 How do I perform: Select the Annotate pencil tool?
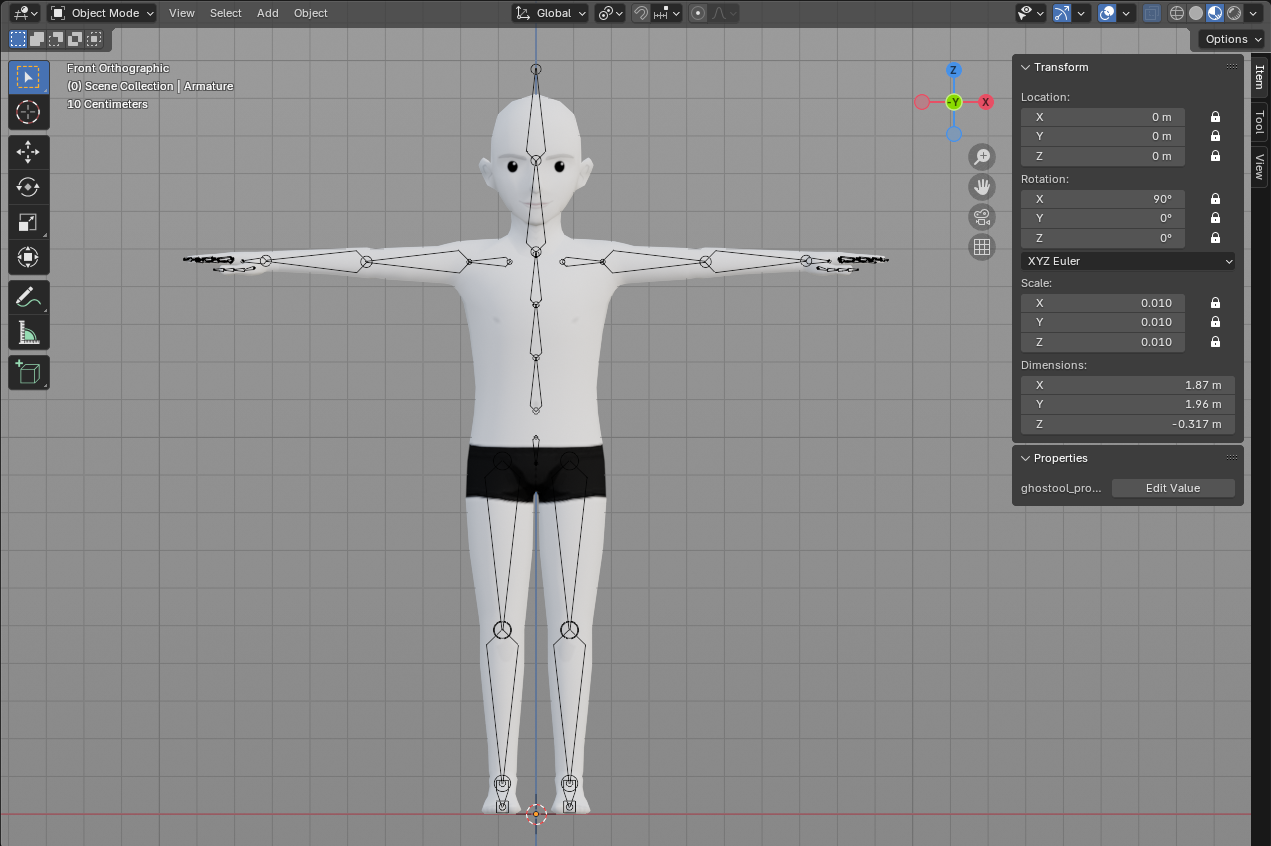pos(28,298)
